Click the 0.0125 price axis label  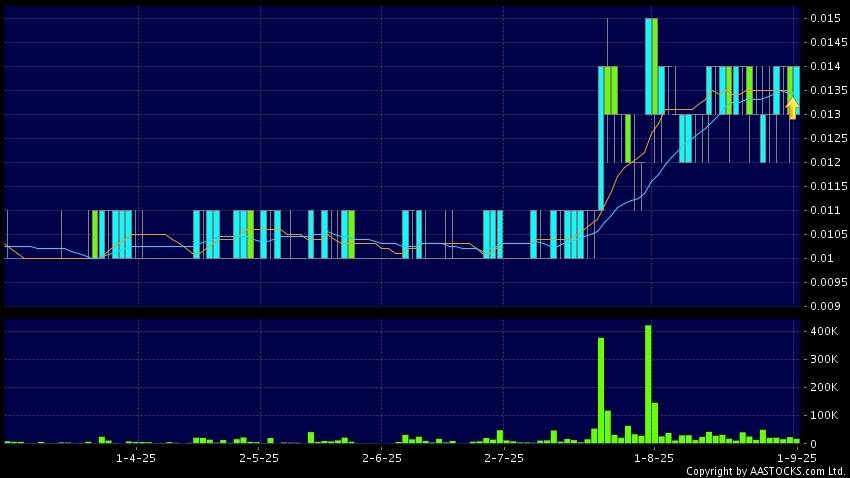click(829, 138)
